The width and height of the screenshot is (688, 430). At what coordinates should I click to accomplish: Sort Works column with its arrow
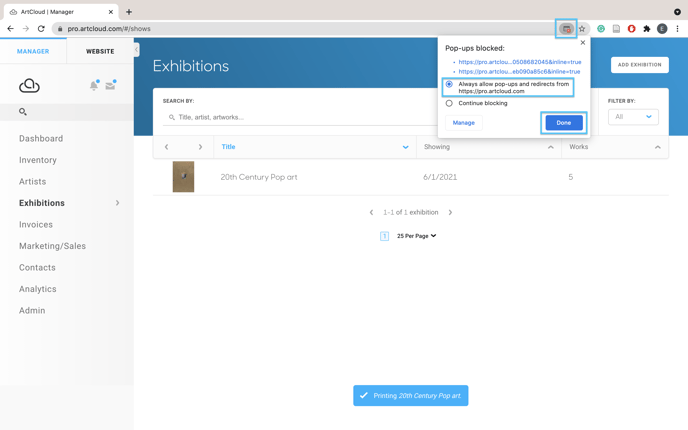click(x=657, y=147)
